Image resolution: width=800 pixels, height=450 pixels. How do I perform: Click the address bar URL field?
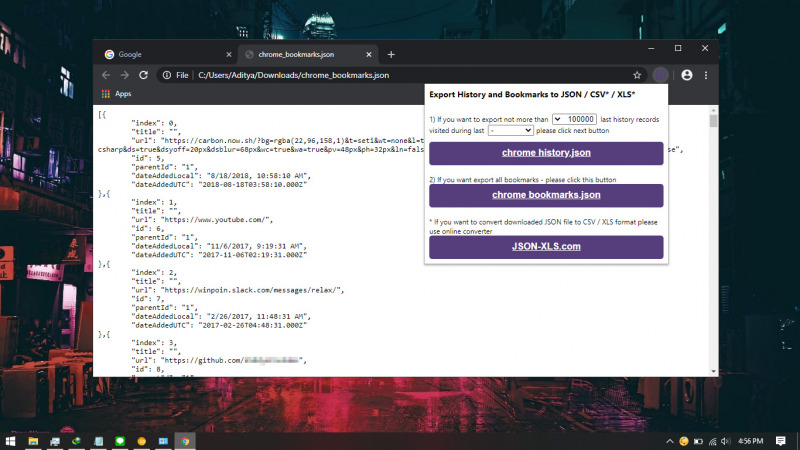(x=403, y=75)
